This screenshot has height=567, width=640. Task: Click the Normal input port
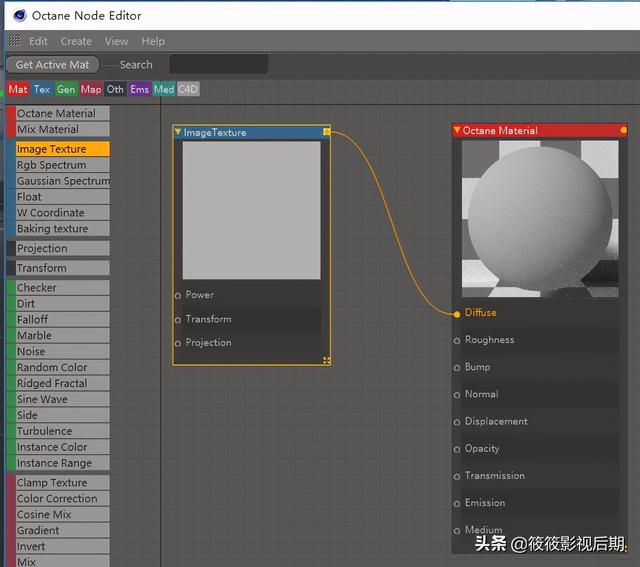pyautogui.click(x=457, y=395)
